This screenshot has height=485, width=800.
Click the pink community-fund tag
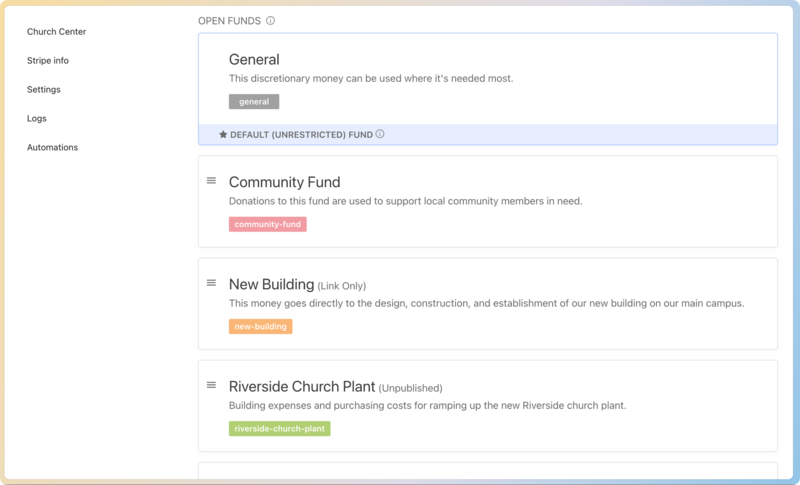click(x=267, y=224)
